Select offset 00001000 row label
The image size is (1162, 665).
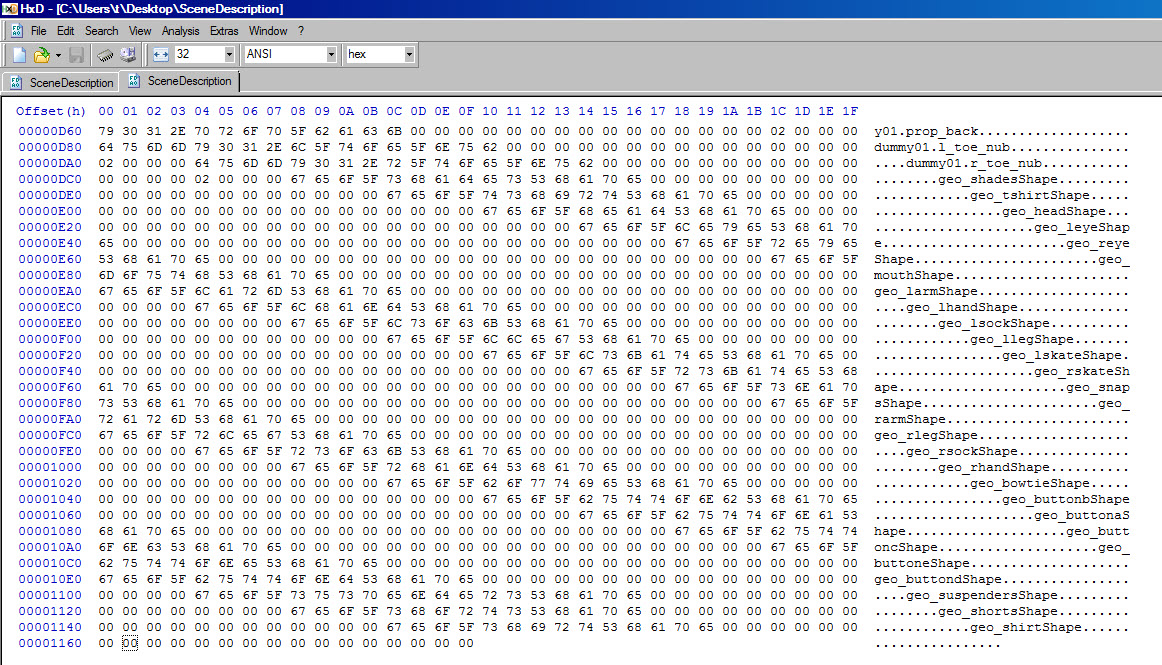50,467
